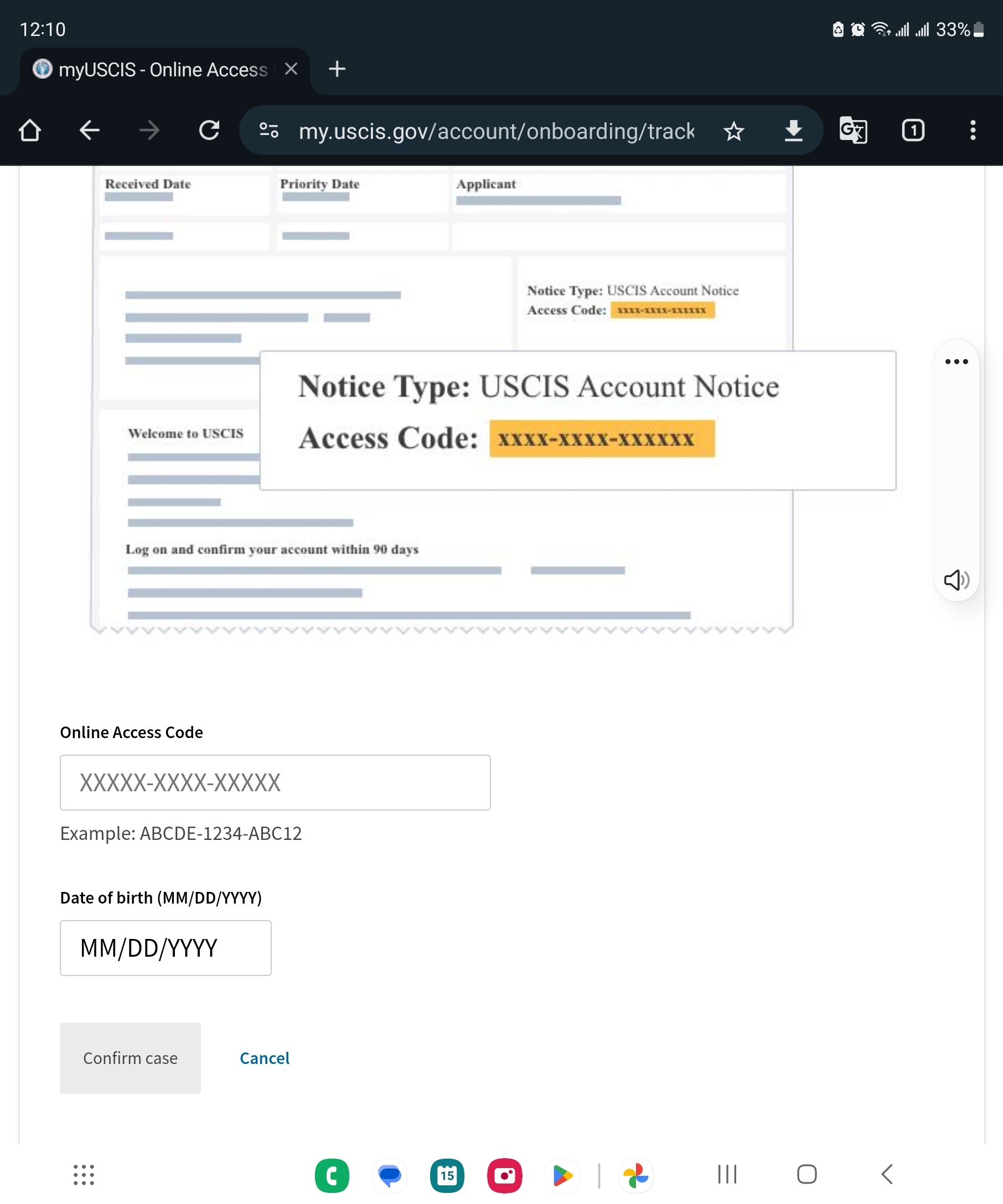Open the browser three-dot menu

(x=973, y=130)
